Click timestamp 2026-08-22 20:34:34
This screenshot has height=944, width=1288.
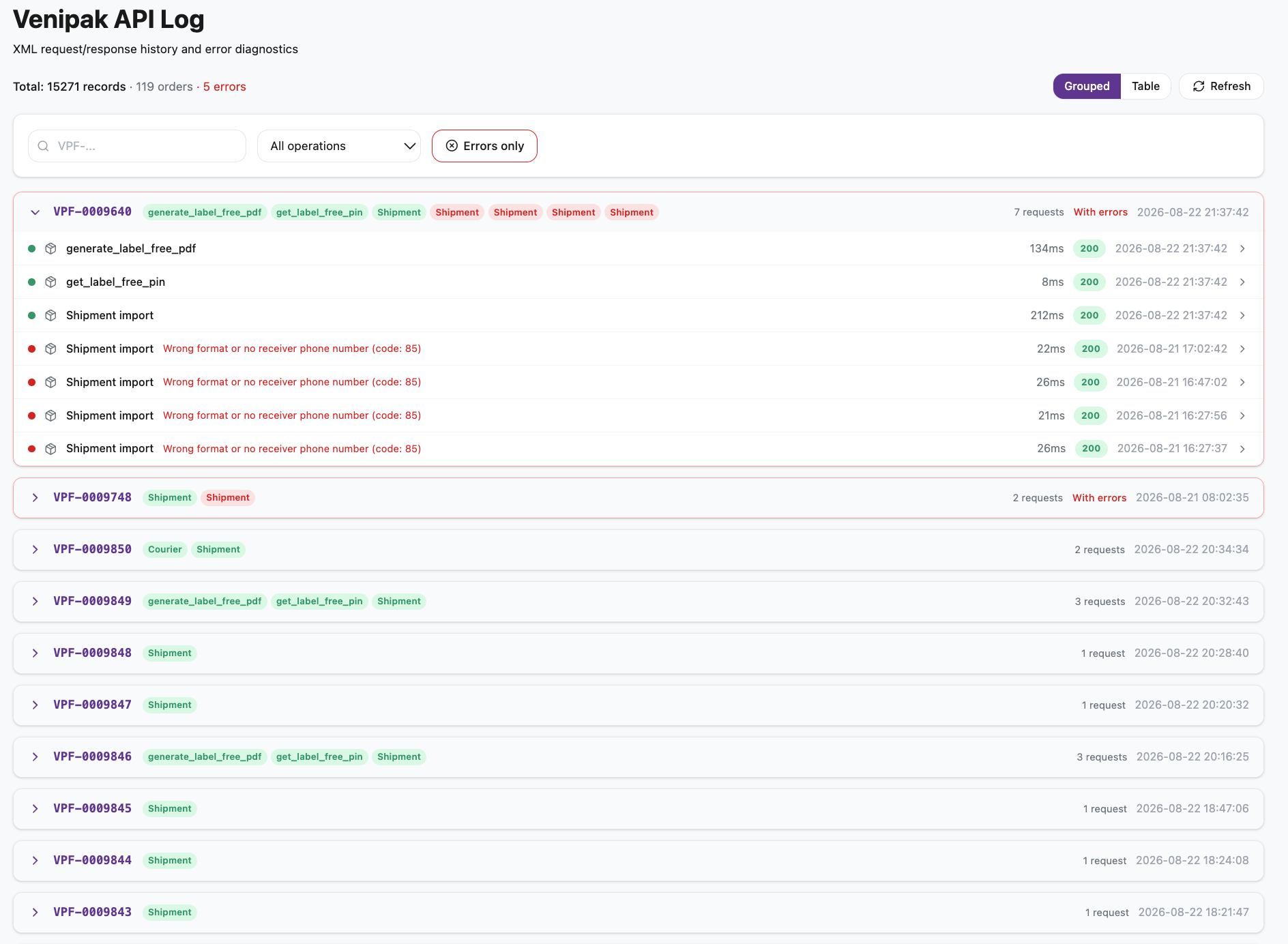pyautogui.click(x=1191, y=550)
